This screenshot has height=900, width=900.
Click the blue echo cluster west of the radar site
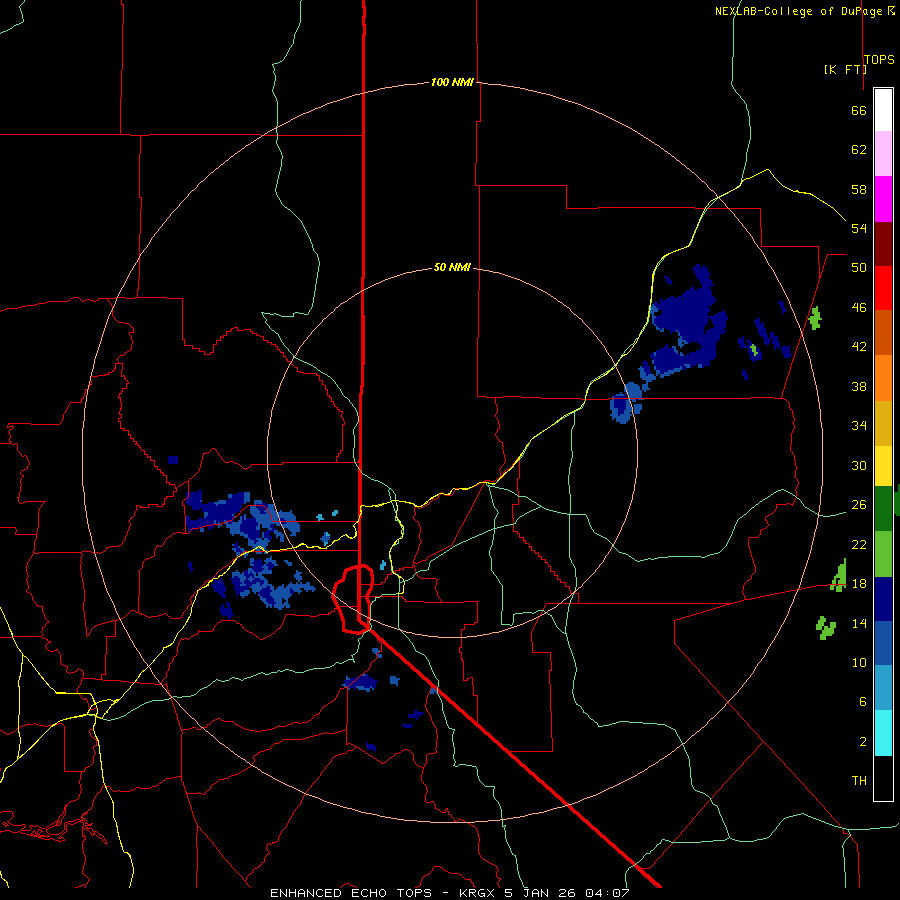[x=250, y=548]
